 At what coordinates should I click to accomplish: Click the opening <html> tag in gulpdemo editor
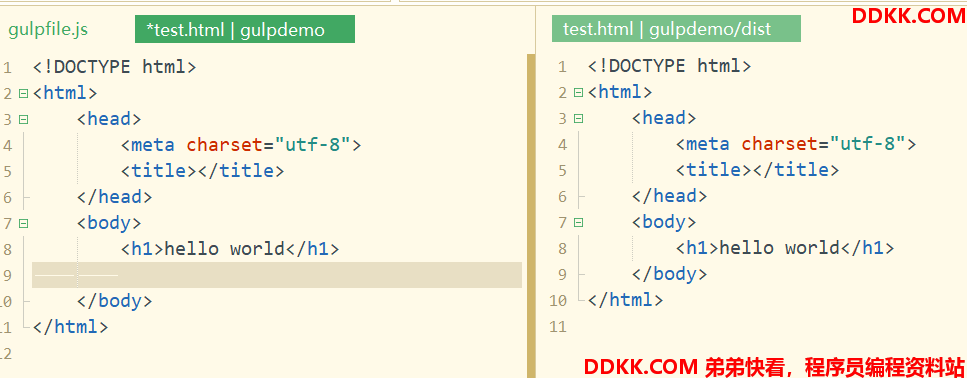(65, 94)
